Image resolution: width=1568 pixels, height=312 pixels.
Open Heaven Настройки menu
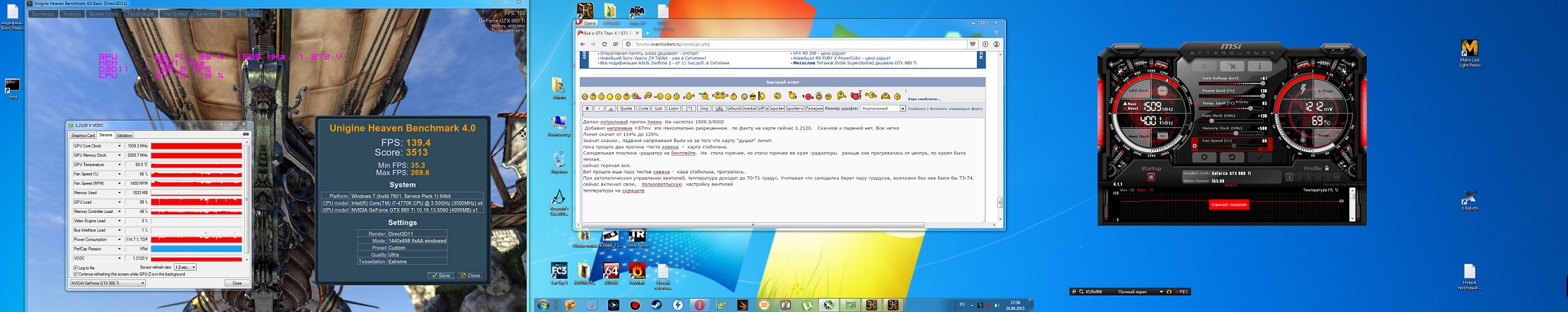pos(174,13)
